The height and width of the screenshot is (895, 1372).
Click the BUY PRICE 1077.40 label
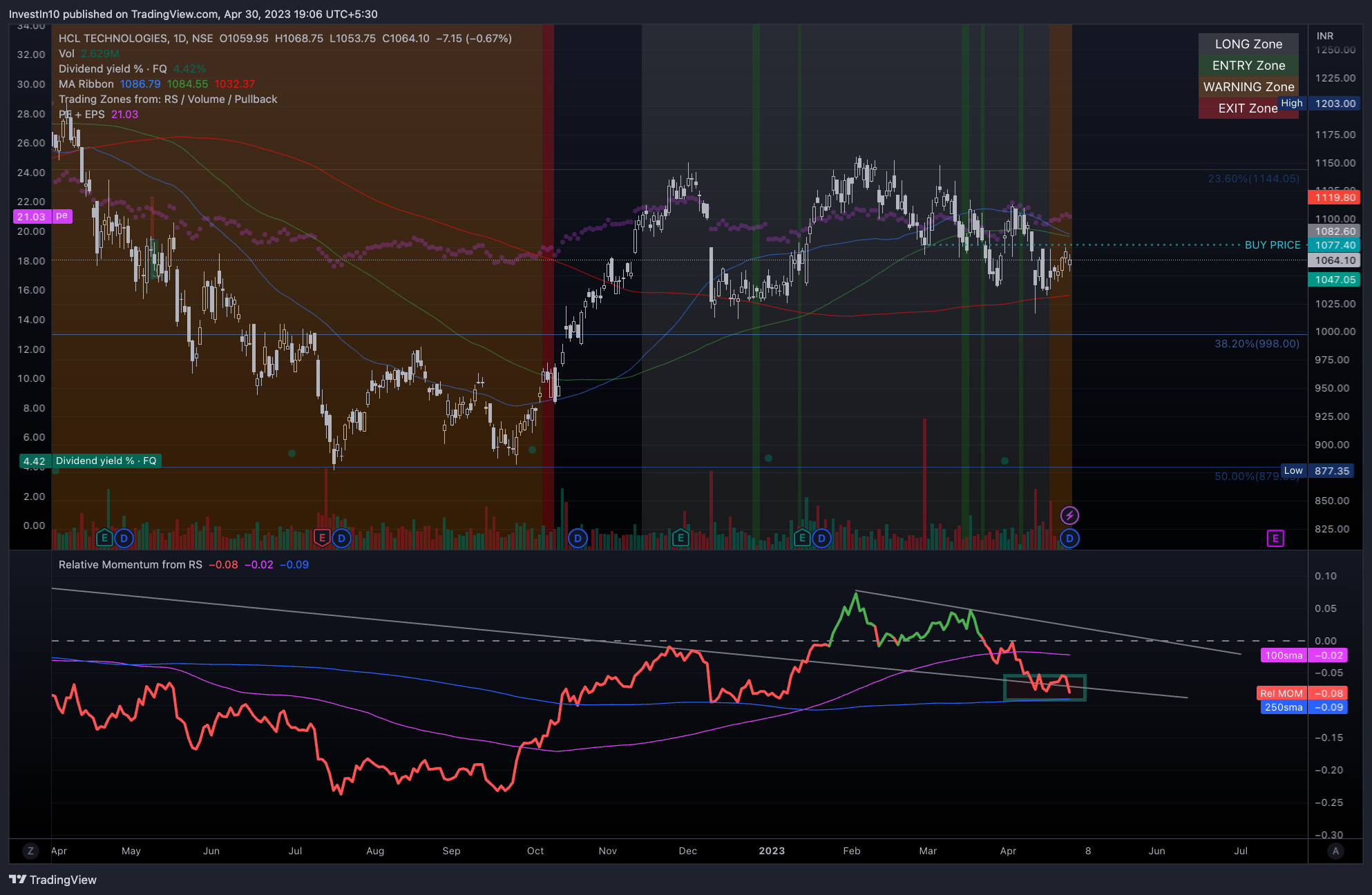click(1299, 245)
